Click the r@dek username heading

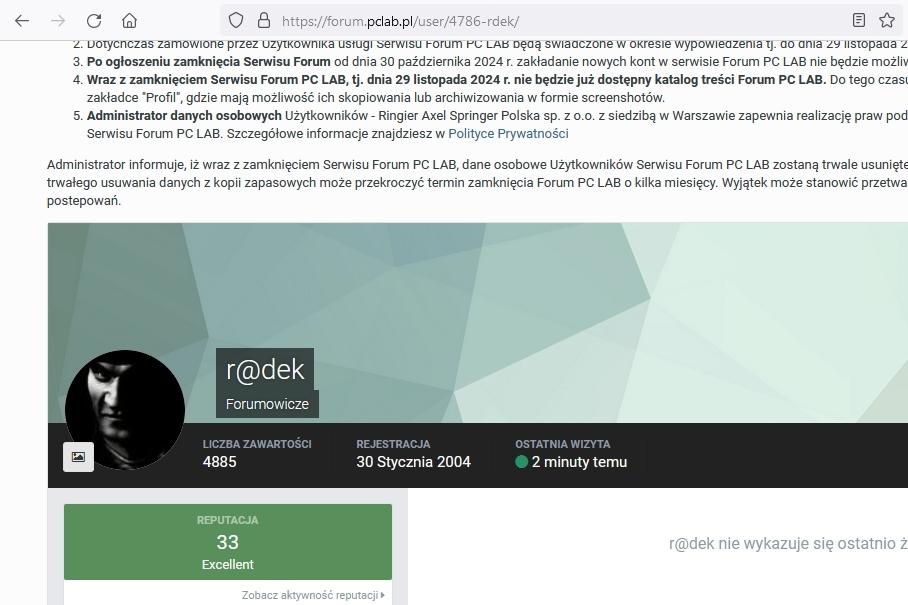pyautogui.click(x=265, y=369)
